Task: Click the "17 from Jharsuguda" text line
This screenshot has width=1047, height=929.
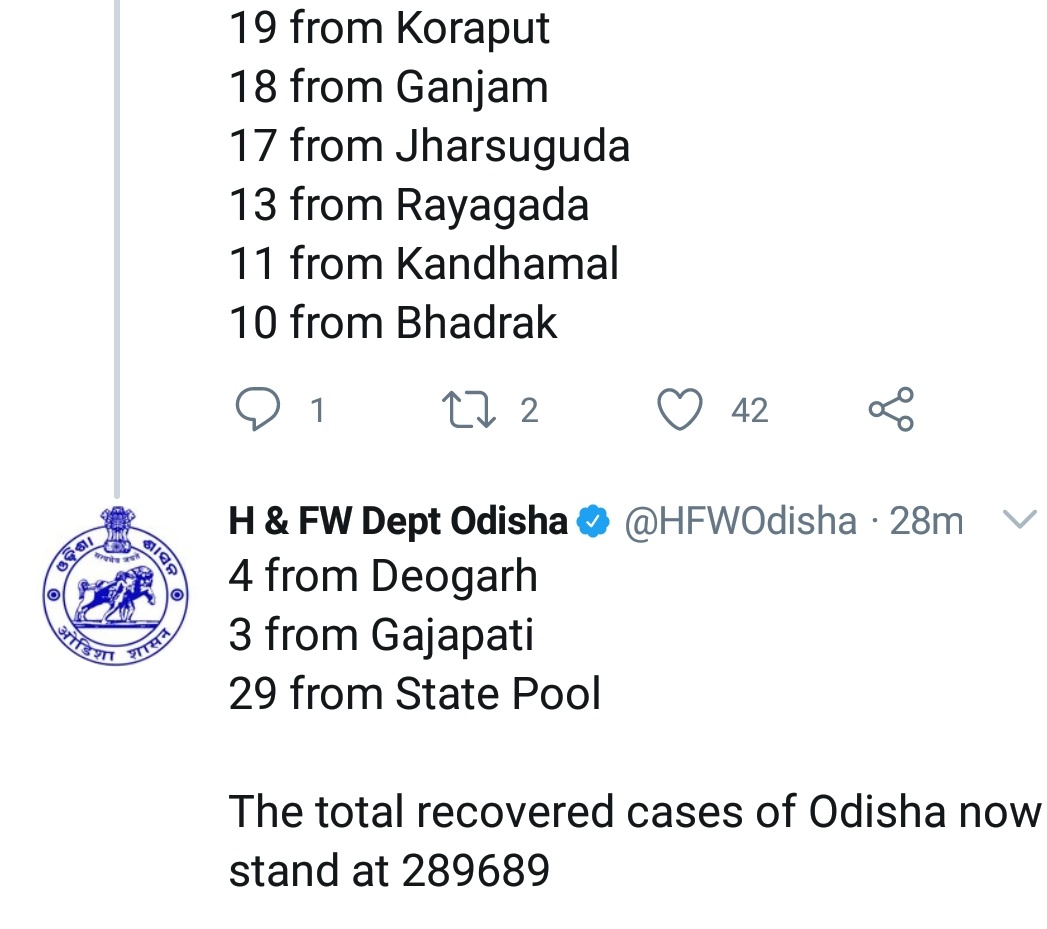Action: [429, 146]
